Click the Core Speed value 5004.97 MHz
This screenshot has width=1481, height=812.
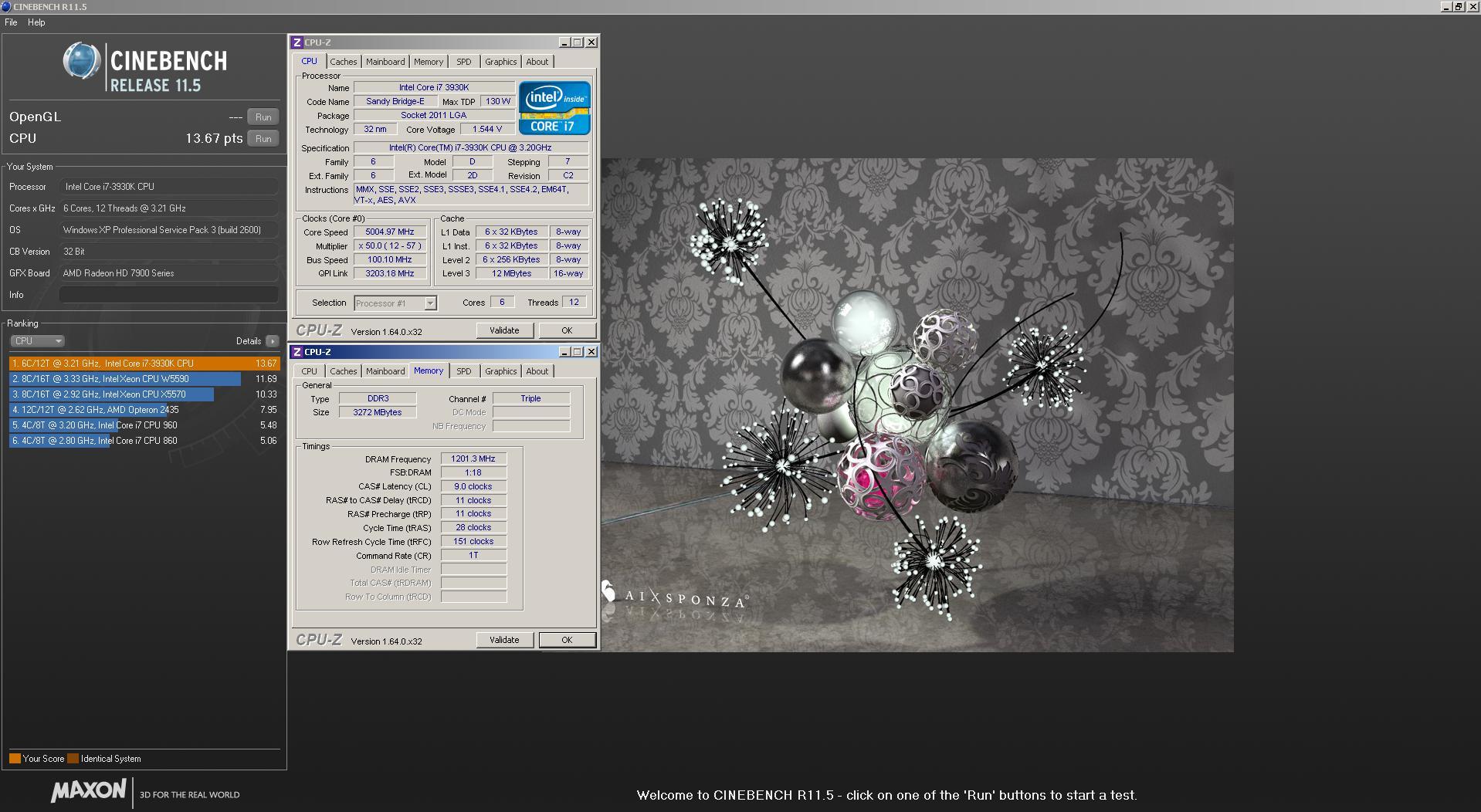[x=390, y=232]
